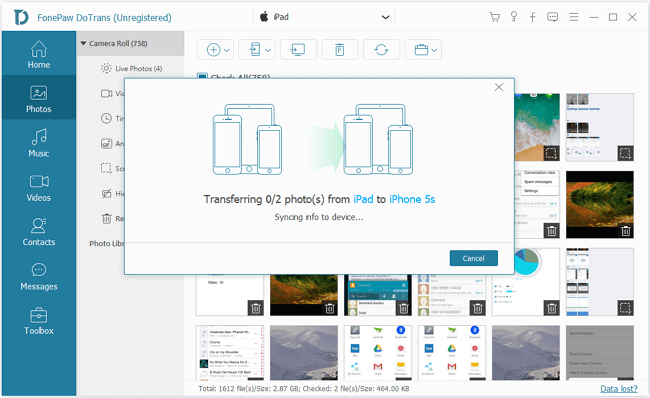Open the Messages section
This screenshot has width=650, height=398.
pos(39,276)
